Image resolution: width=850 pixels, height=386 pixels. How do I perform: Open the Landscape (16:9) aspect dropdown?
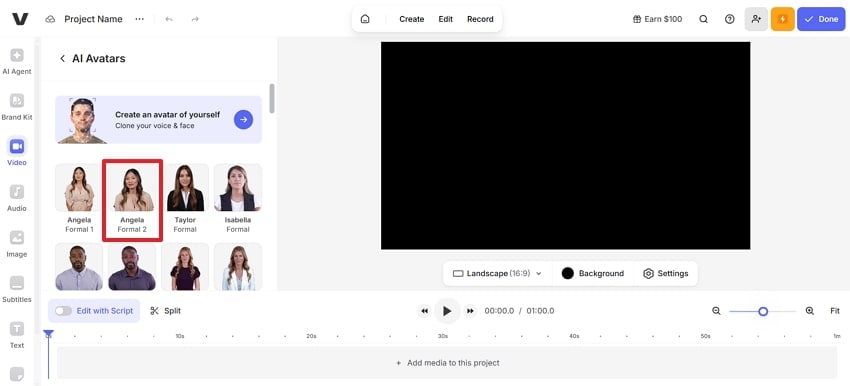coord(497,273)
